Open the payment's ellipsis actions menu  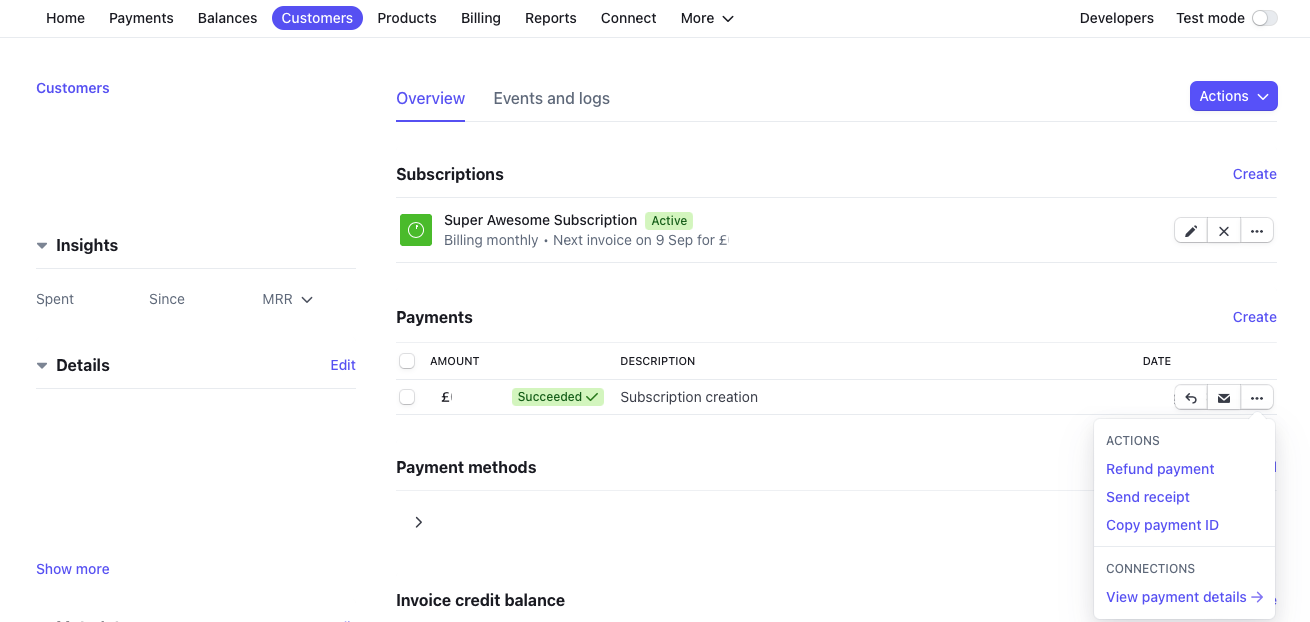pos(1257,397)
